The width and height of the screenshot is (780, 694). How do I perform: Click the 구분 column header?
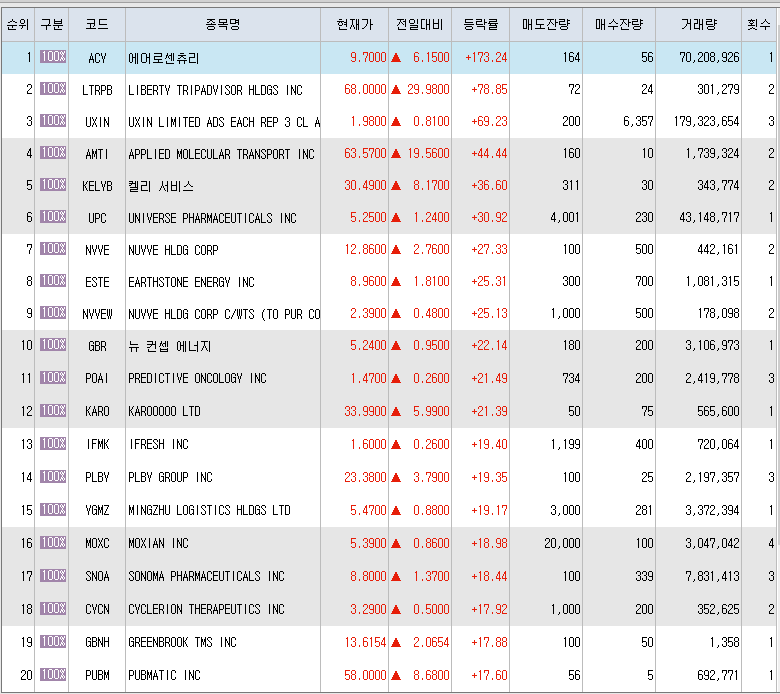click(52, 24)
